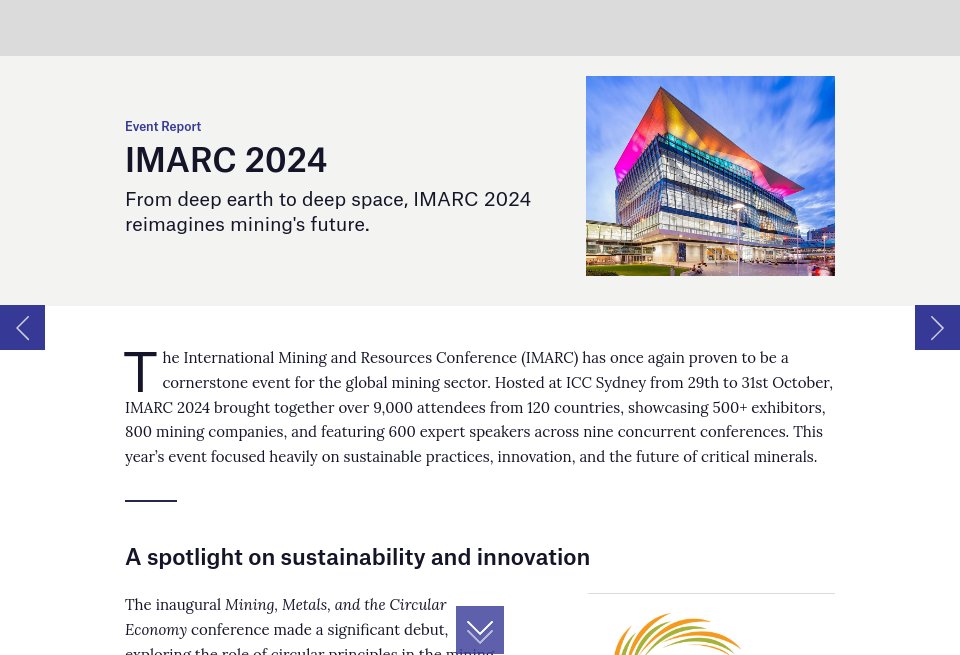Click the white chevron inside the right navigation tab

(937, 327)
